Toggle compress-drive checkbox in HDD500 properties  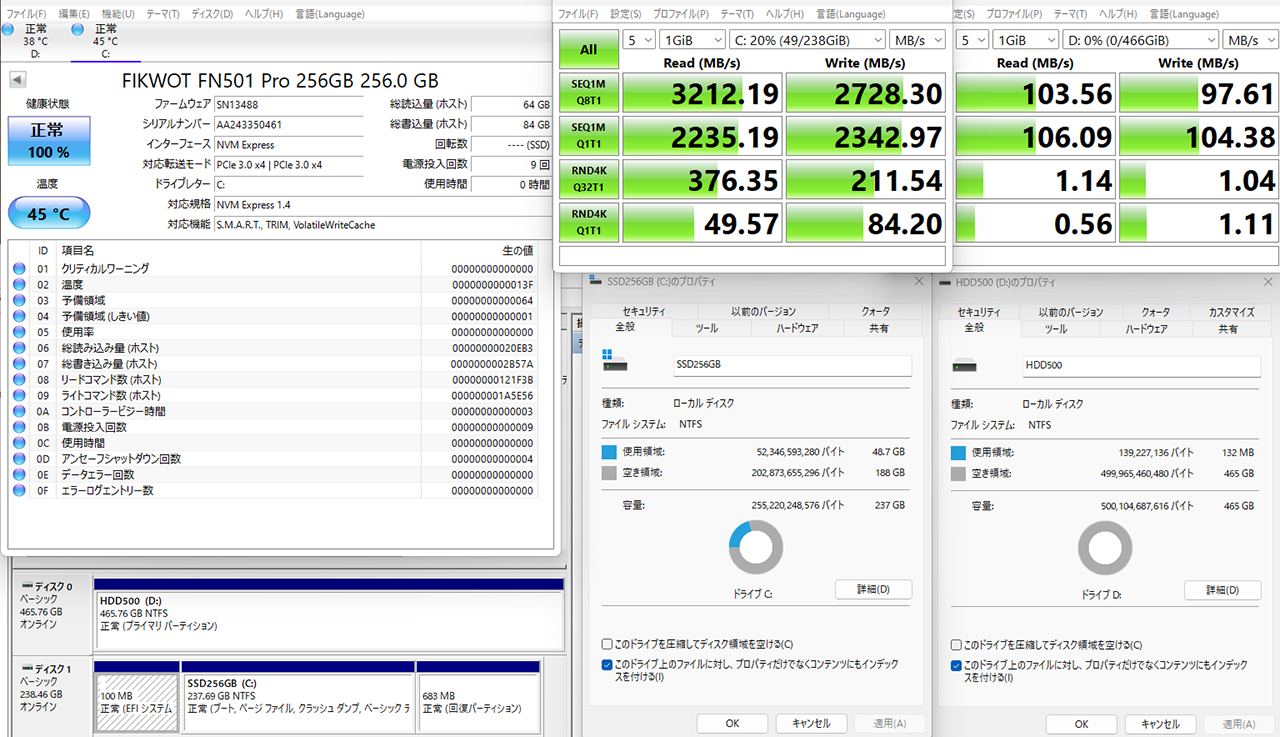tap(957, 645)
